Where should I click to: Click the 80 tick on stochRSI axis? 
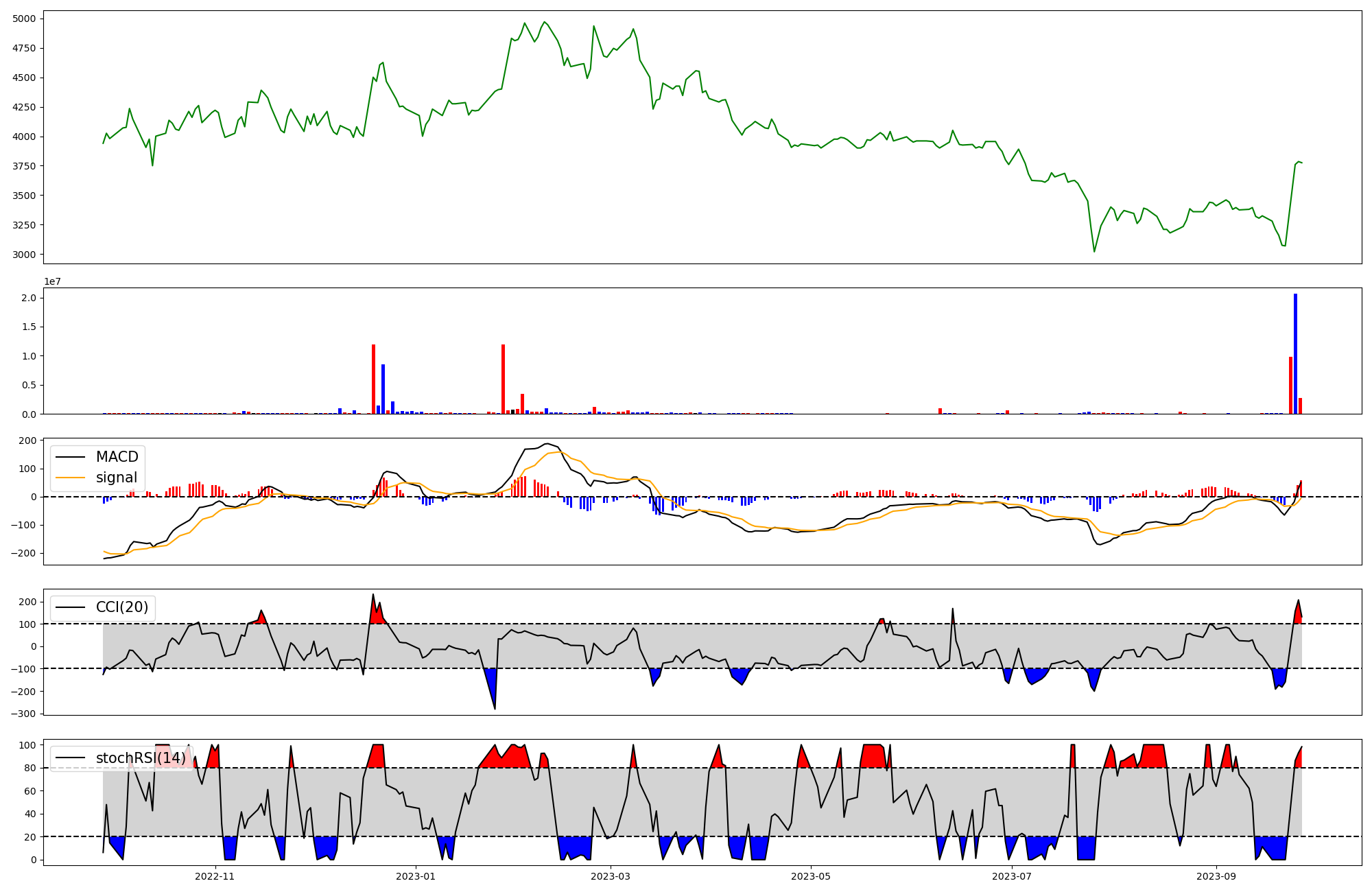pos(30,768)
